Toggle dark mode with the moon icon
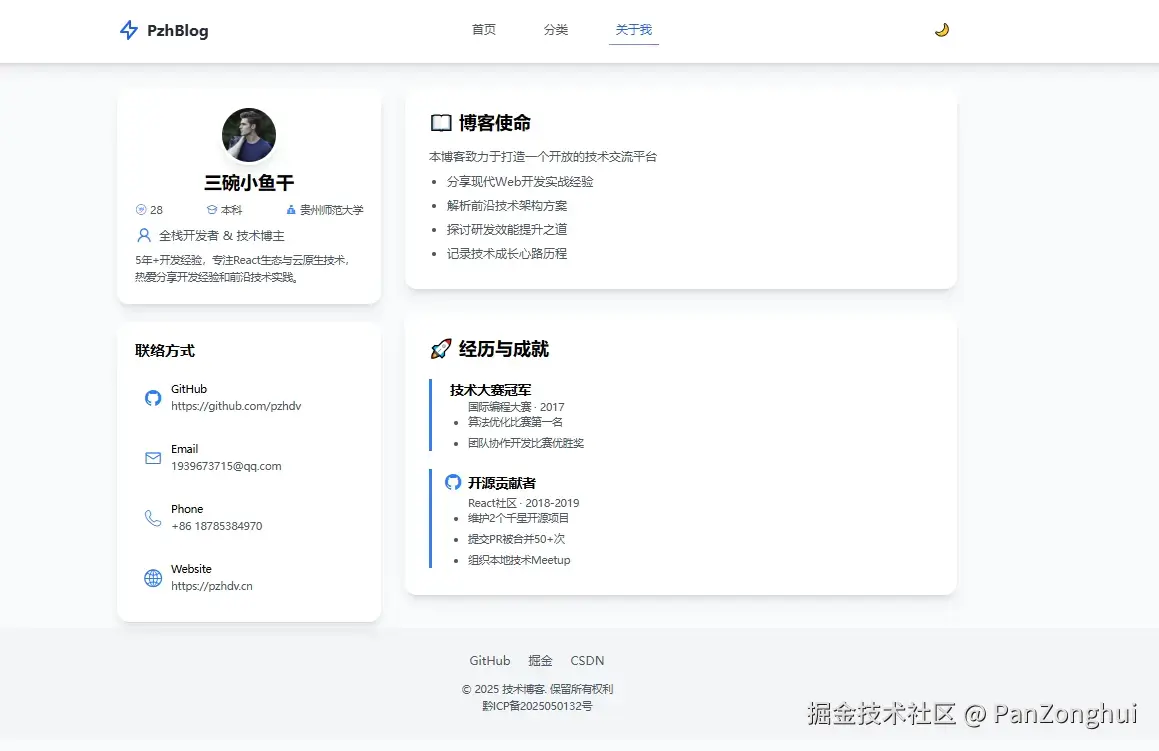1159x751 pixels. [x=941, y=30]
